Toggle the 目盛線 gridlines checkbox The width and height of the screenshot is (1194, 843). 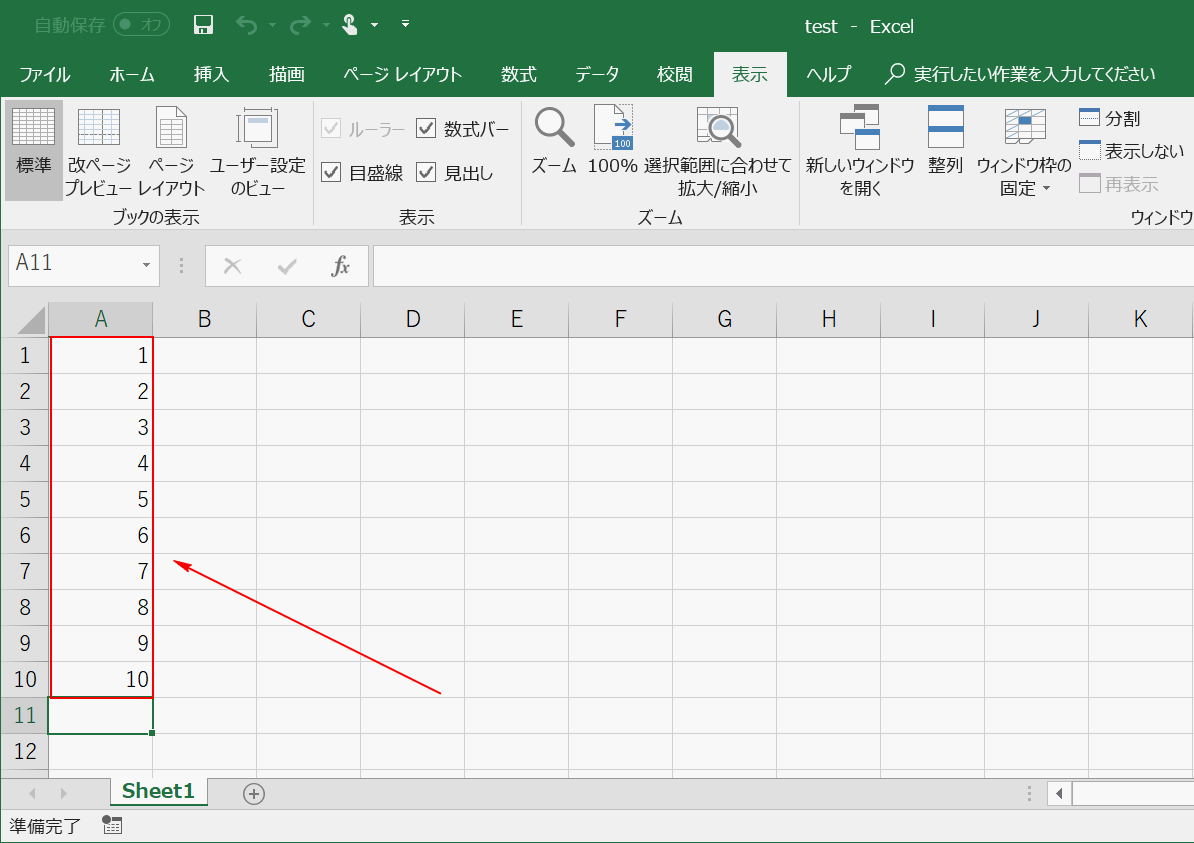click(x=330, y=173)
